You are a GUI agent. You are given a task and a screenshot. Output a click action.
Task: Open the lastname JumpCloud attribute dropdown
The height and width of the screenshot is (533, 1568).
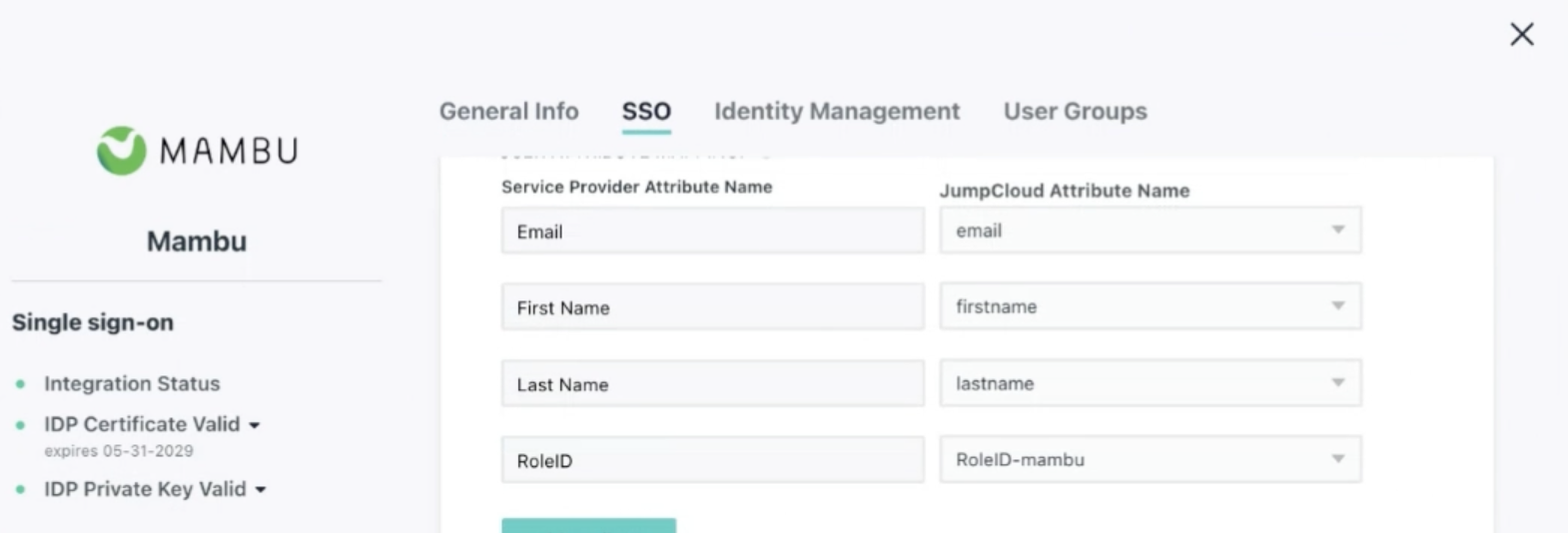point(1151,383)
